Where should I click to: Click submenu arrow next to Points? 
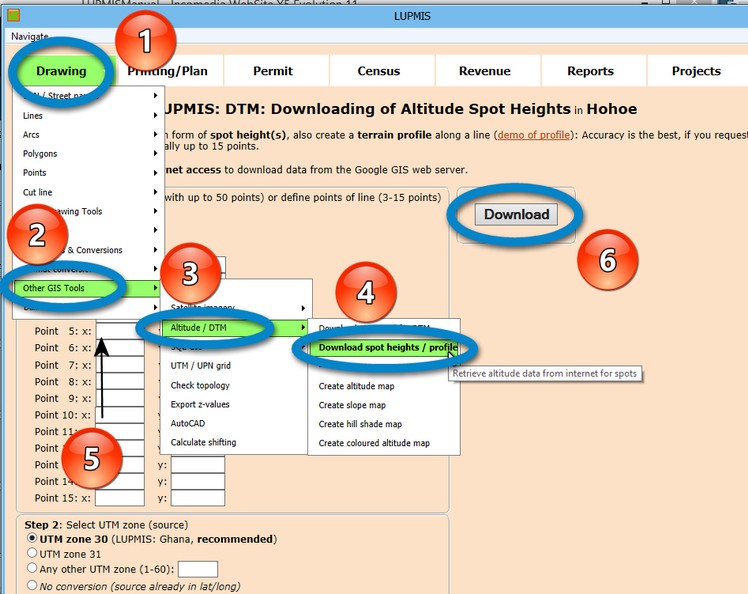(156, 173)
